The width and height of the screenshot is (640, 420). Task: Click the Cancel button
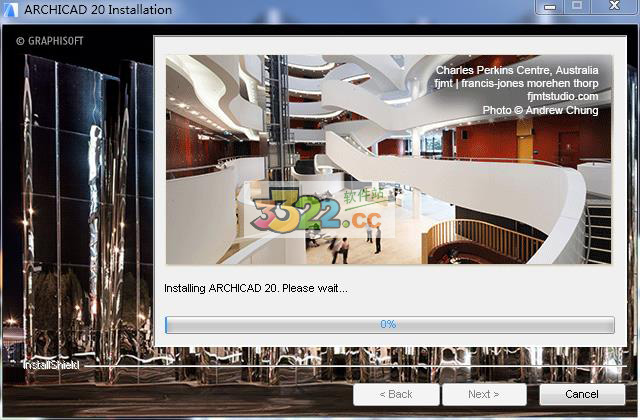tap(582, 394)
